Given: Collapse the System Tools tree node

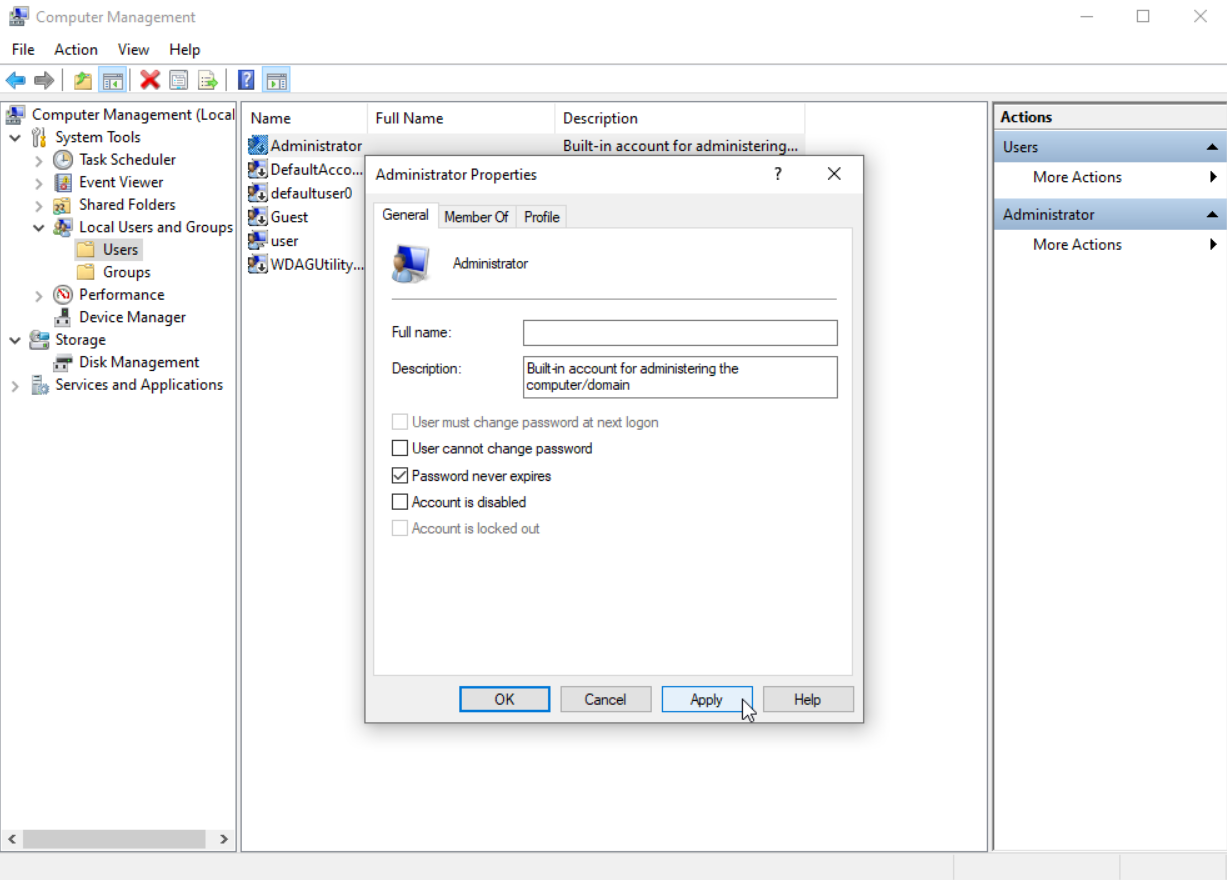Looking at the screenshot, I should [15, 137].
